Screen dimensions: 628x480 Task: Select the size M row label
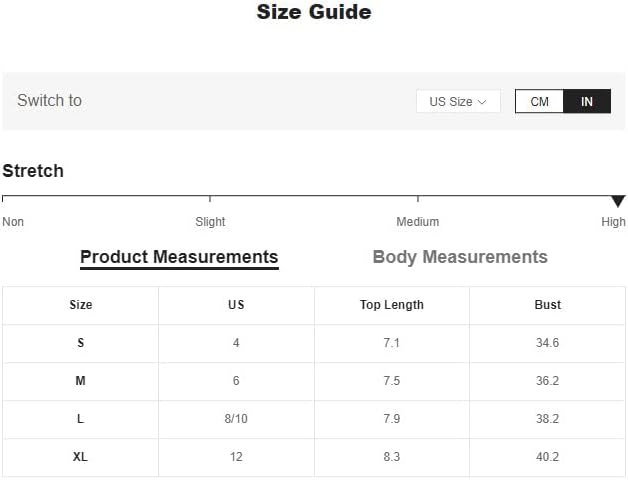[80, 381]
